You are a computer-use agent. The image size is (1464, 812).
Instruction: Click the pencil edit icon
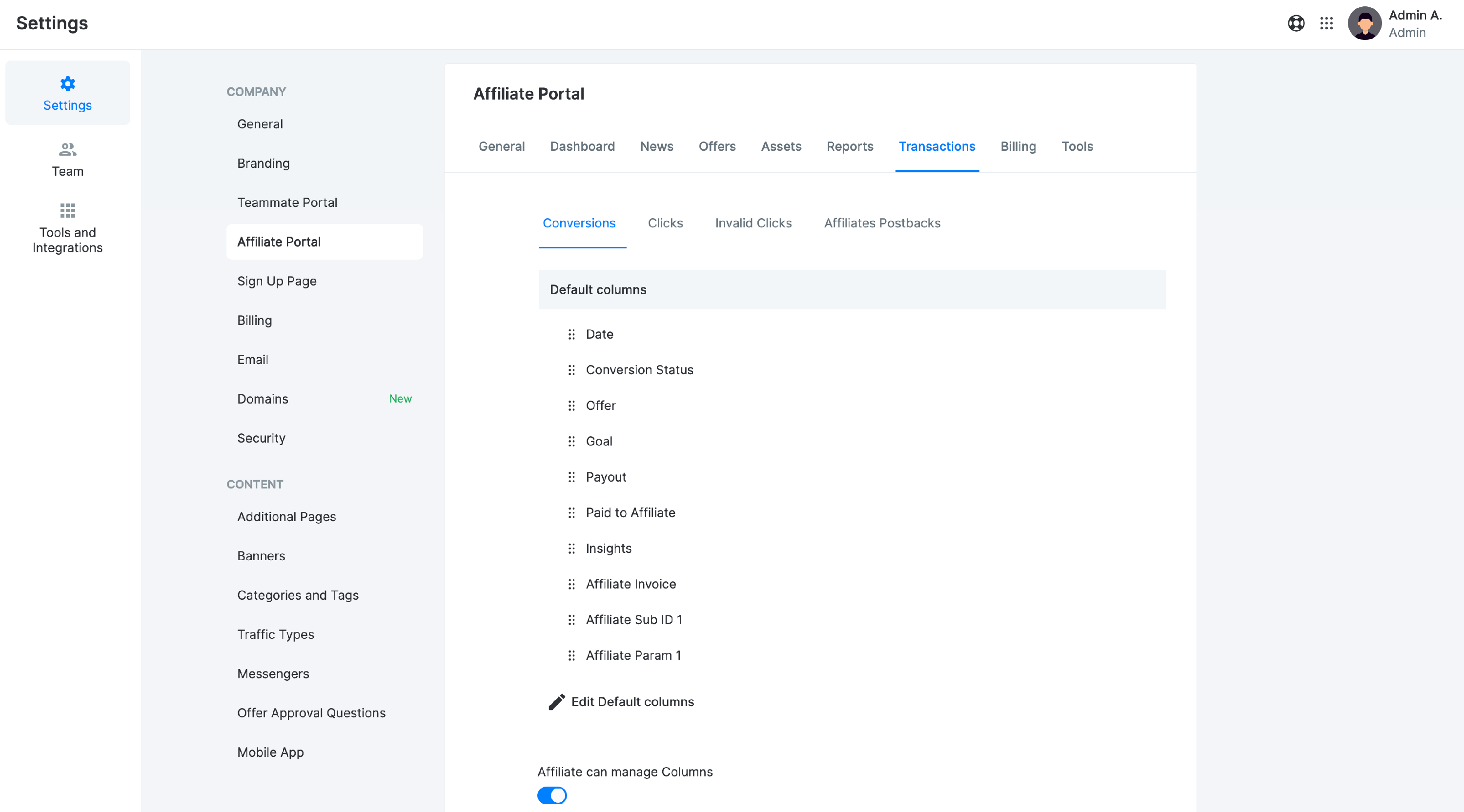pos(556,702)
